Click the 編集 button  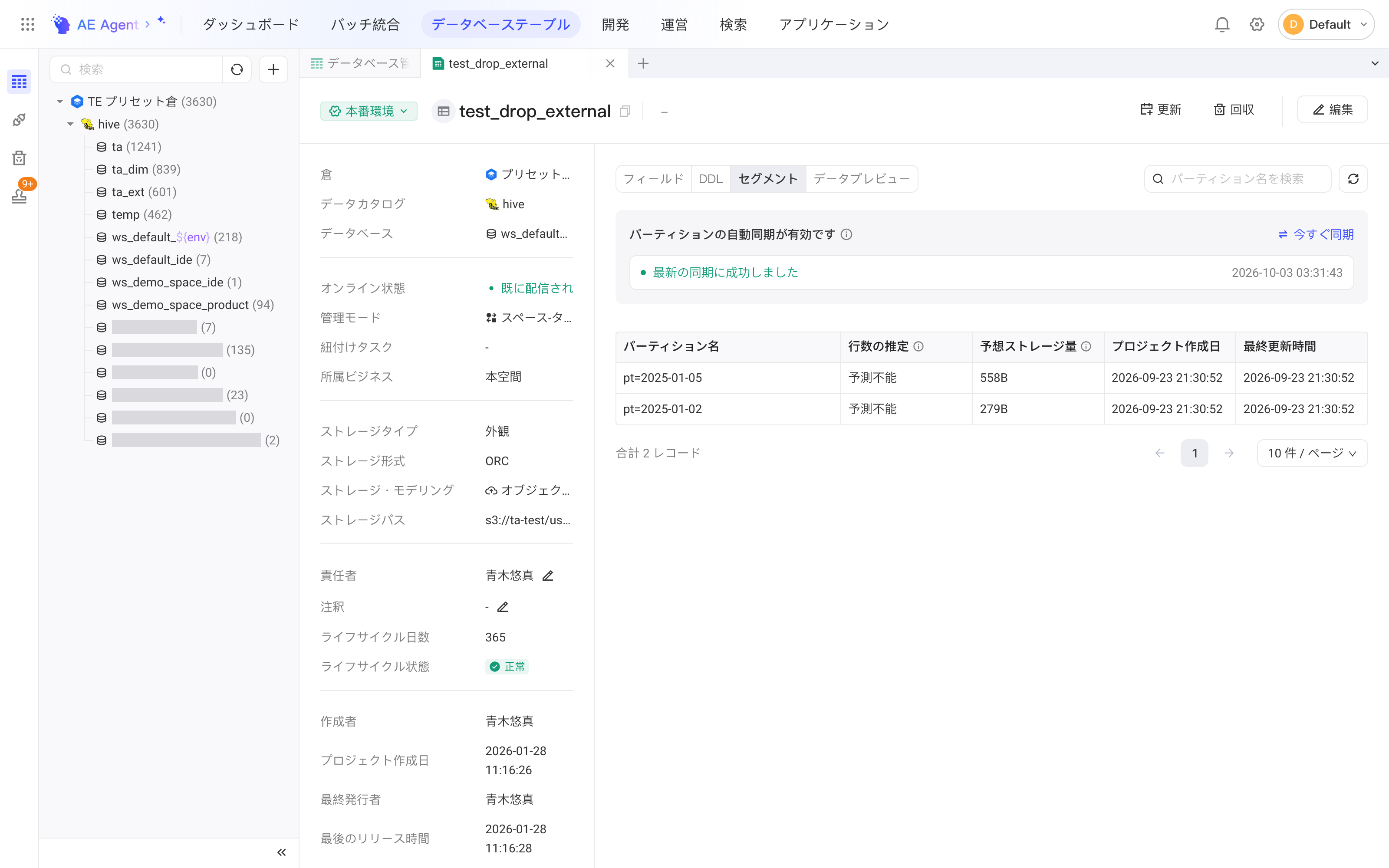click(1332, 110)
